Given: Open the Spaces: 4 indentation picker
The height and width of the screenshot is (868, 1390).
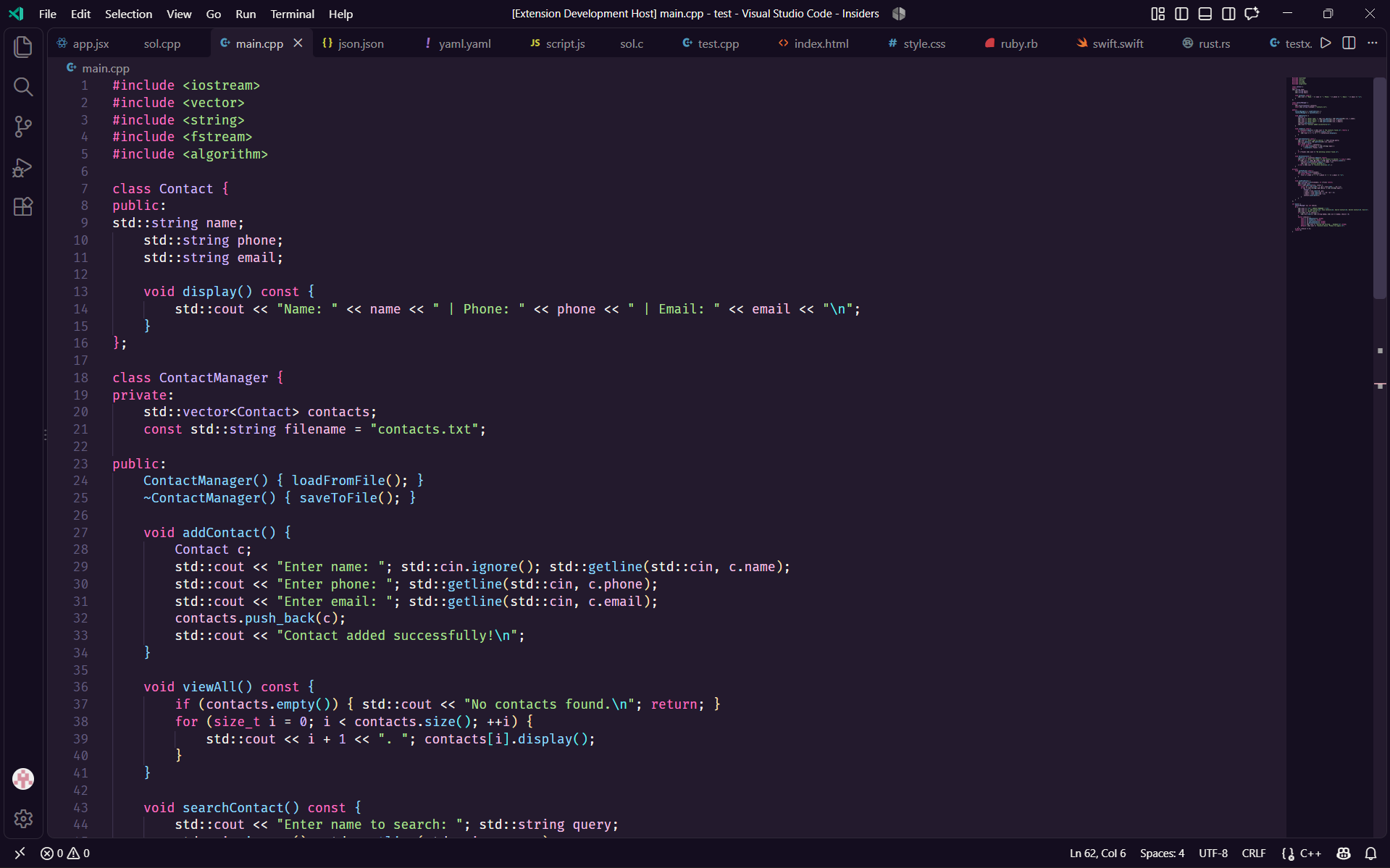Looking at the screenshot, I should click(x=1162, y=853).
